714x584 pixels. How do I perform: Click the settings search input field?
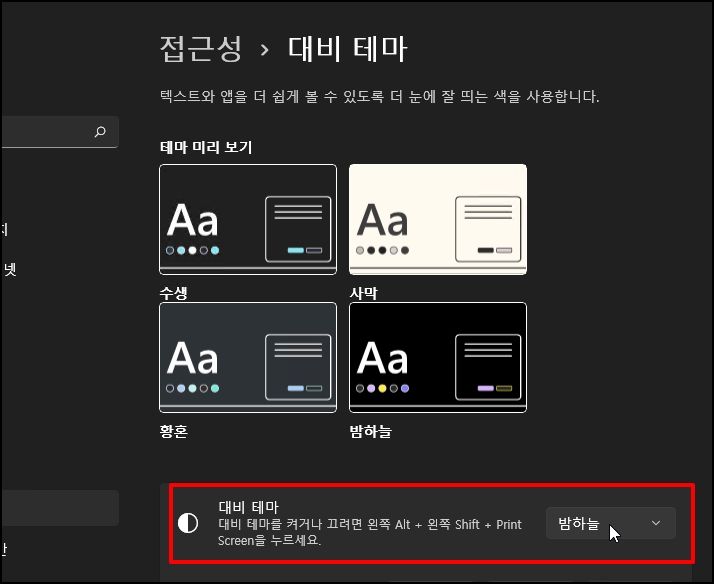60,132
